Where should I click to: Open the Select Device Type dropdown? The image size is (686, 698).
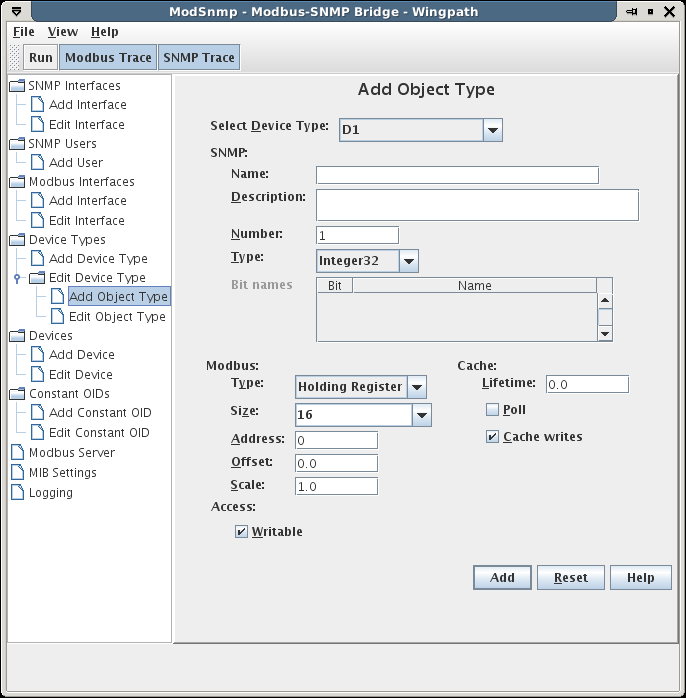[493, 130]
